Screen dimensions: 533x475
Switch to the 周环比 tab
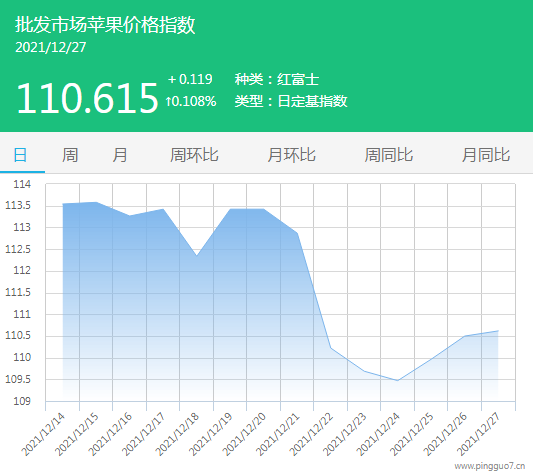point(194,155)
